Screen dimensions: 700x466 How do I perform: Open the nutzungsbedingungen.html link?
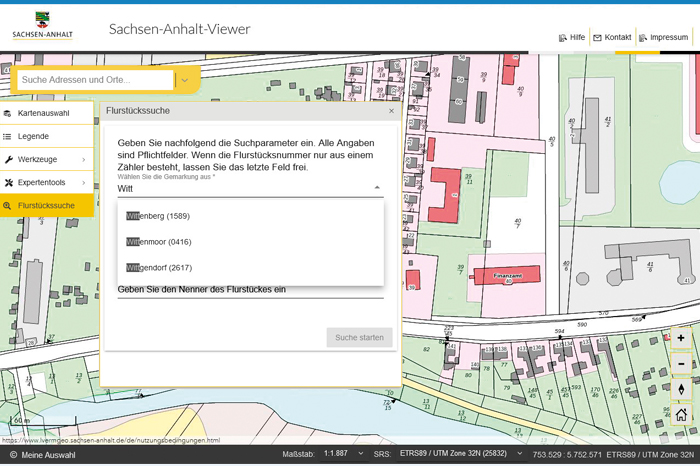pyautogui.click(x=111, y=440)
